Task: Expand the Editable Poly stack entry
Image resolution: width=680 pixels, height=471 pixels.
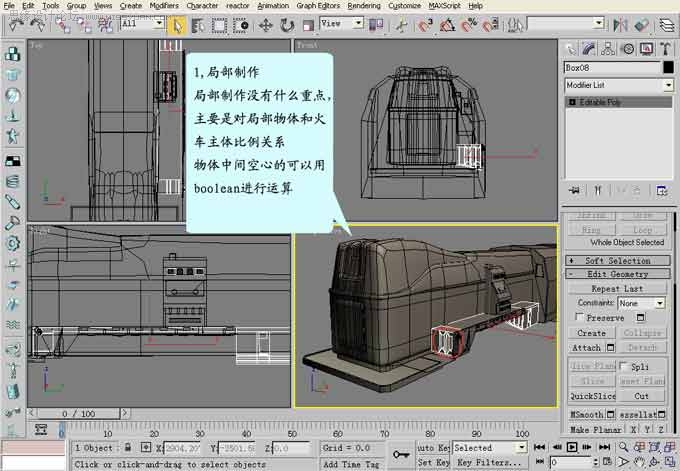Action: click(x=572, y=102)
